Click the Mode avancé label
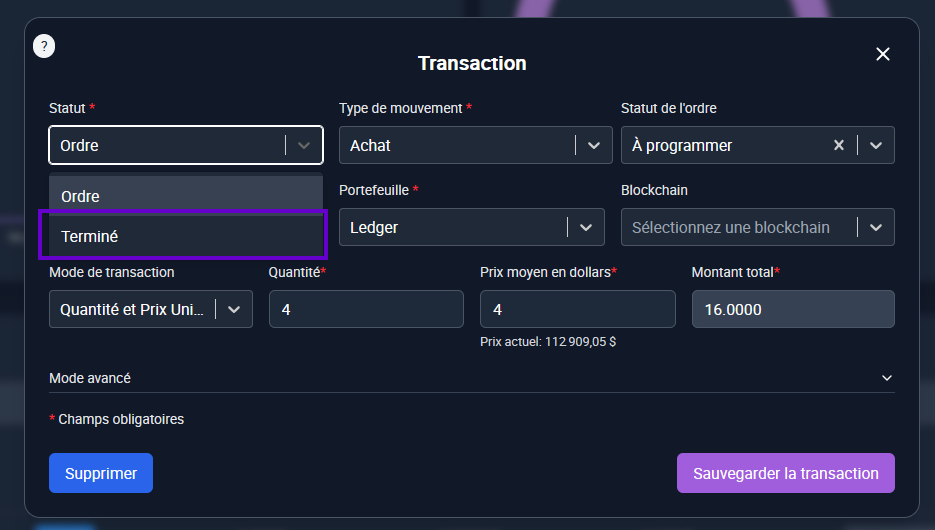Viewport: 935px width, 530px height. (x=90, y=378)
